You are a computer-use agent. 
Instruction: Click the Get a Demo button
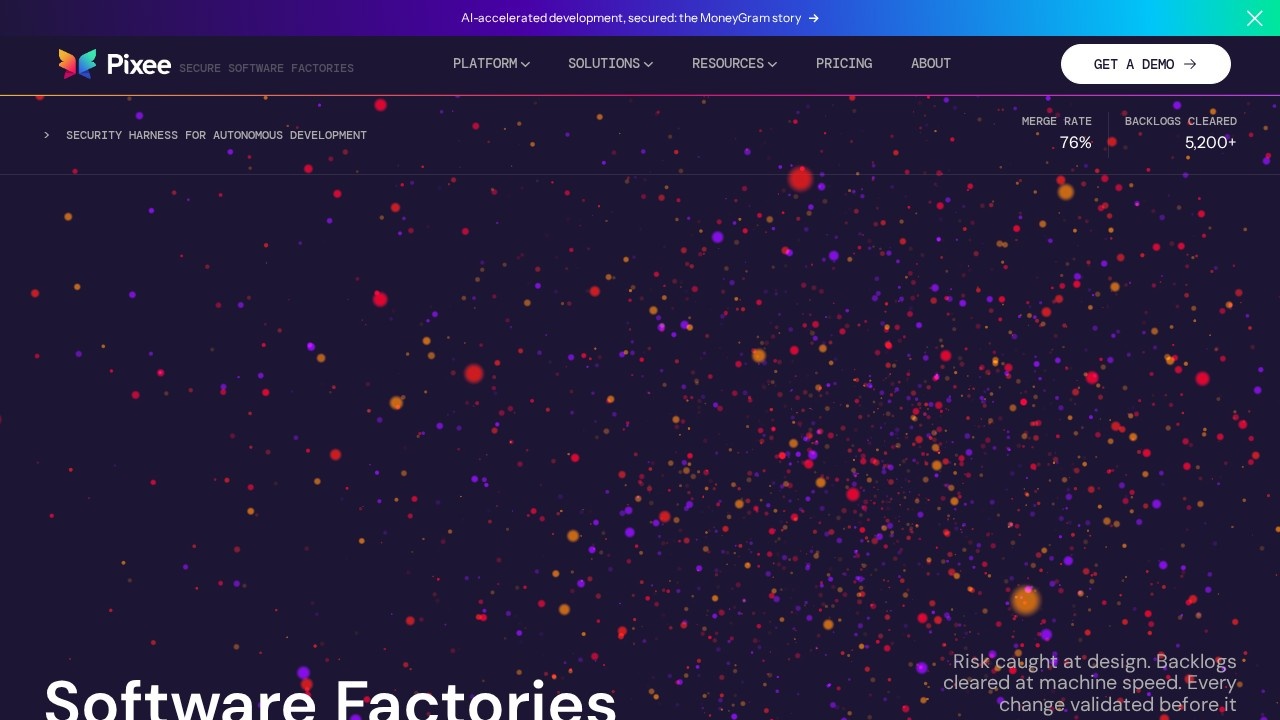tap(1146, 64)
